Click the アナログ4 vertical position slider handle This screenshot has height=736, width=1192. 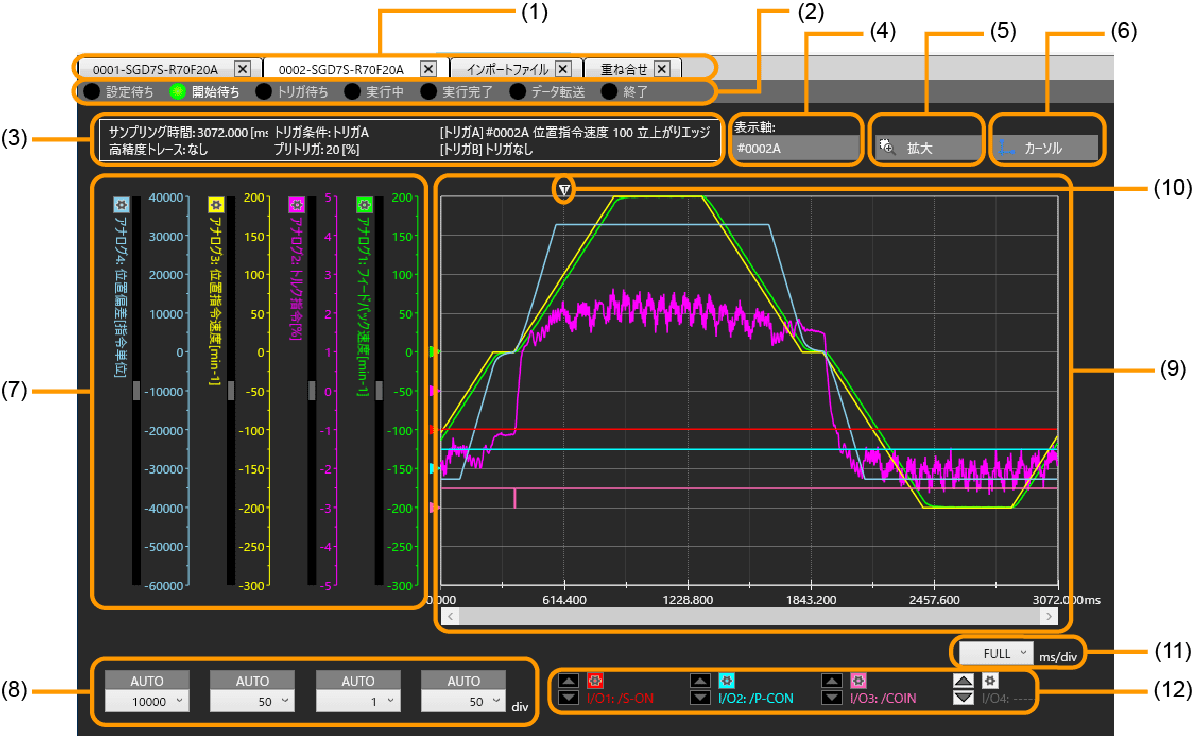point(136,391)
